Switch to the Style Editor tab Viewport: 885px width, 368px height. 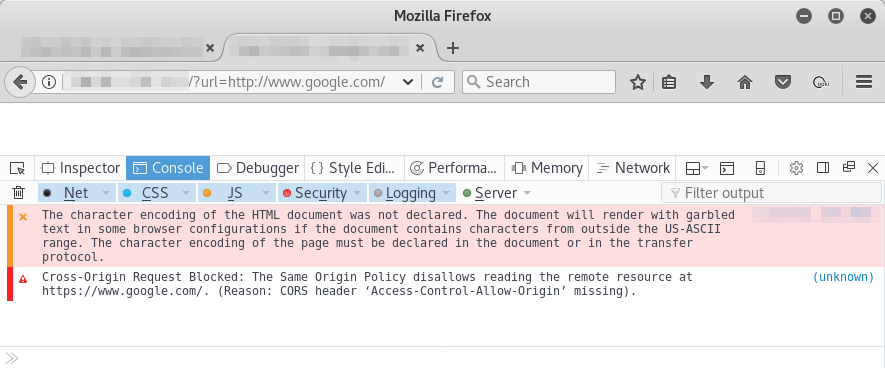(354, 168)
